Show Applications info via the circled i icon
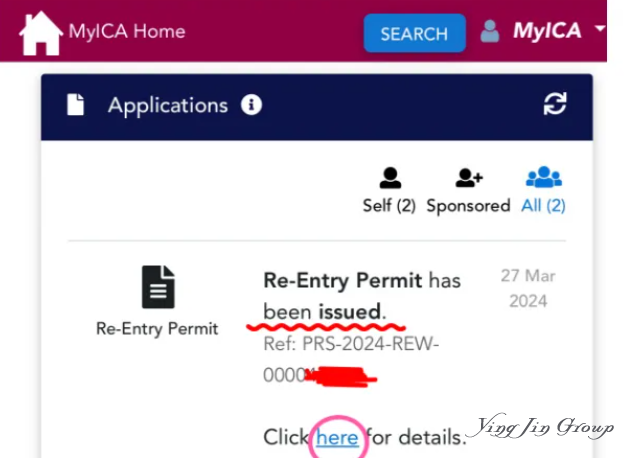 point(251,105)
